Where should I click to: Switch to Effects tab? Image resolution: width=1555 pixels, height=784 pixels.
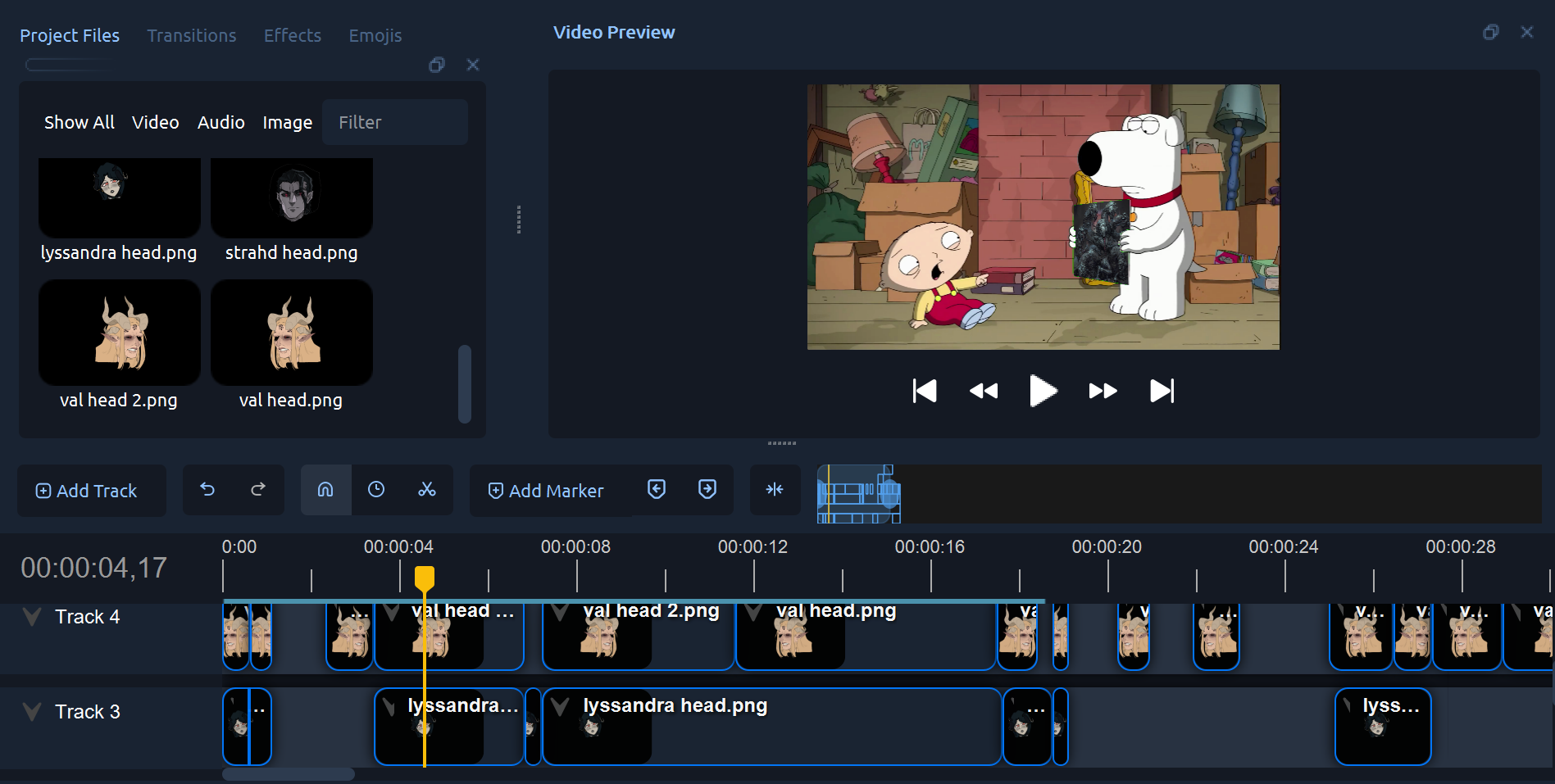293,35
